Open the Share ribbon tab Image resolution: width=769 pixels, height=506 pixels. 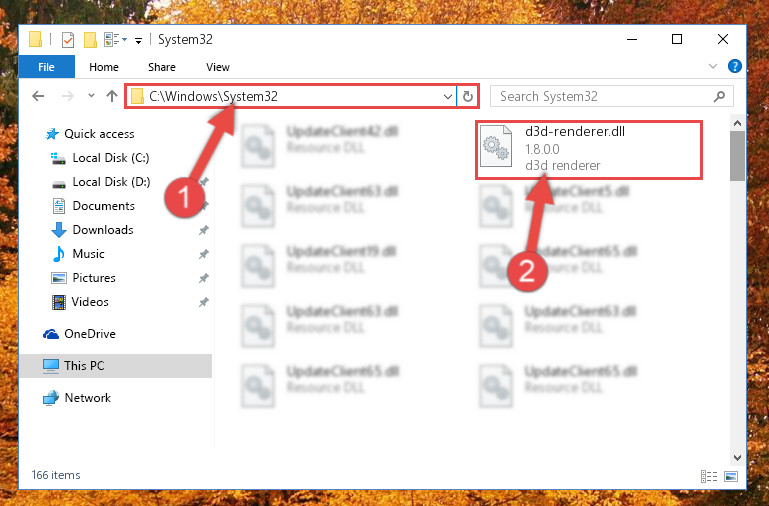click(162, 67)
